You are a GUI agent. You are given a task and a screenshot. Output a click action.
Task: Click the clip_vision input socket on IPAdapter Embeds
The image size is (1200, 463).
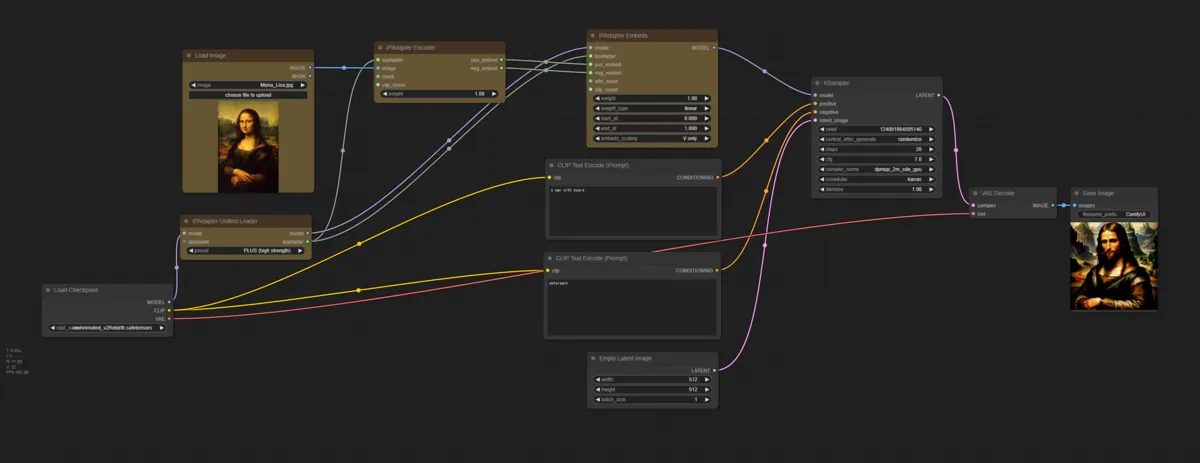(590, 88)
